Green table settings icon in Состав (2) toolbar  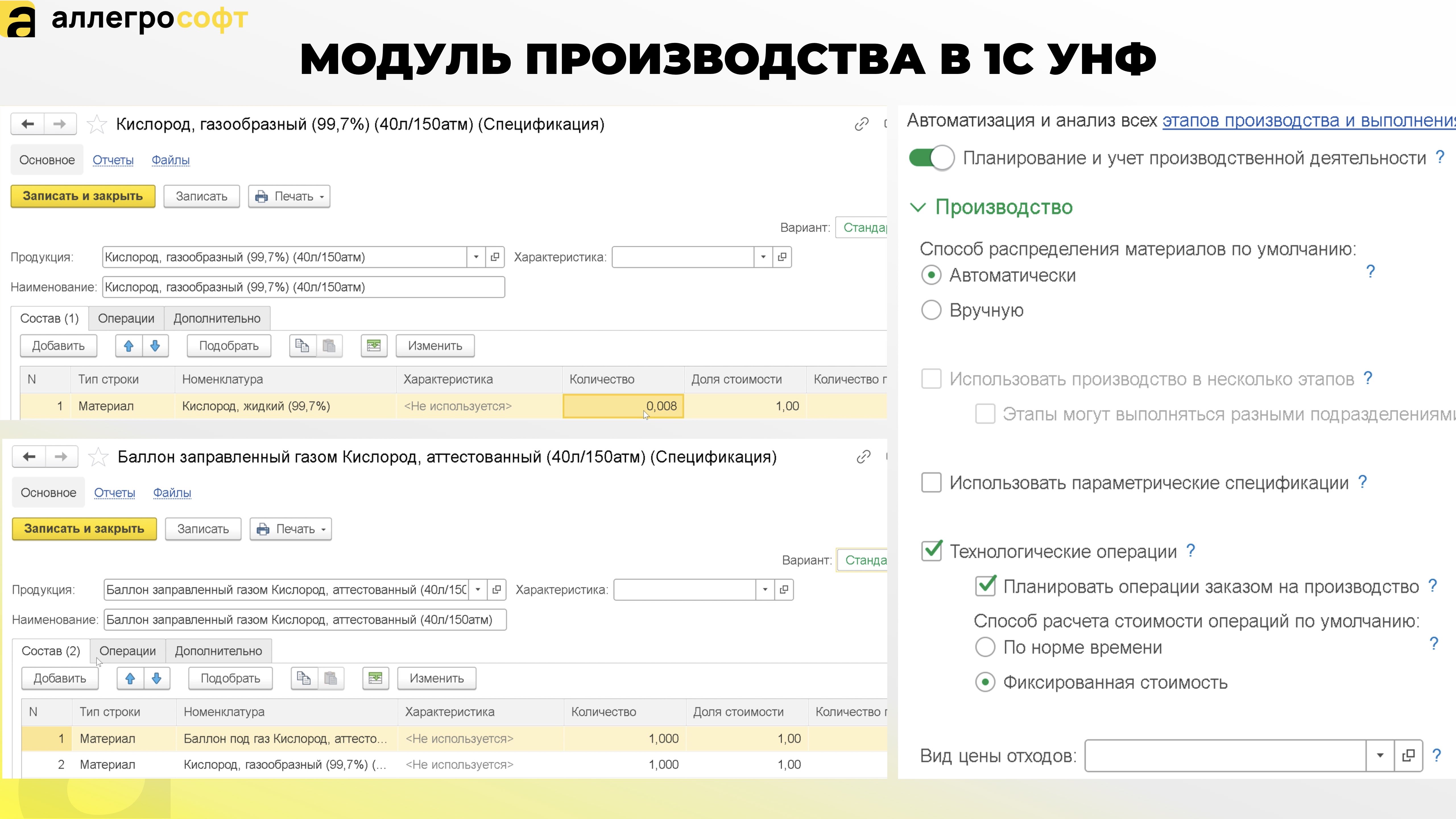(376, 678)
